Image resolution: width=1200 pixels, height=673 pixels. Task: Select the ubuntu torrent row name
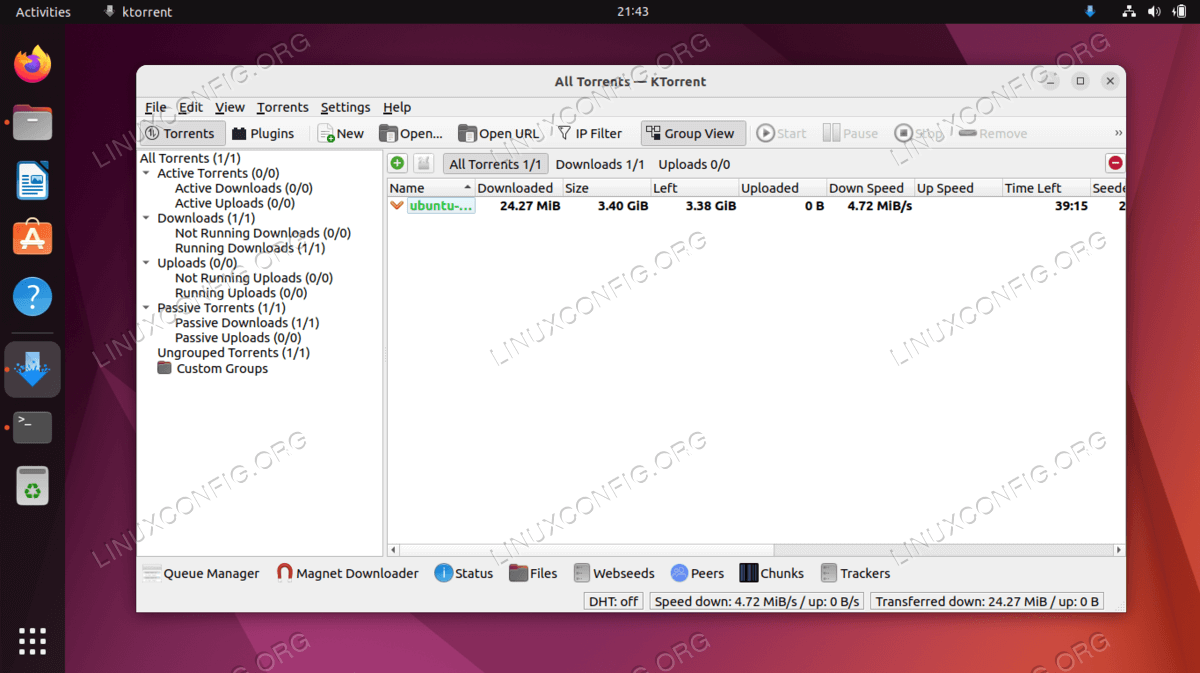click(441, 206)
